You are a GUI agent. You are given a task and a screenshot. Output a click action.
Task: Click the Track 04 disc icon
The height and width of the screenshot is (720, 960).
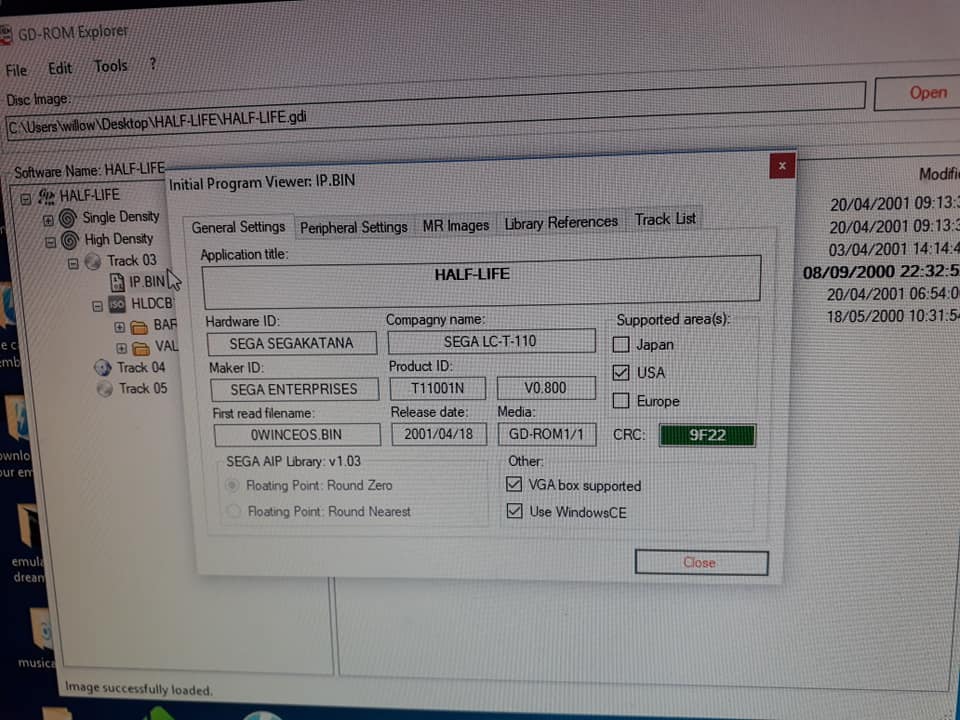102,368
